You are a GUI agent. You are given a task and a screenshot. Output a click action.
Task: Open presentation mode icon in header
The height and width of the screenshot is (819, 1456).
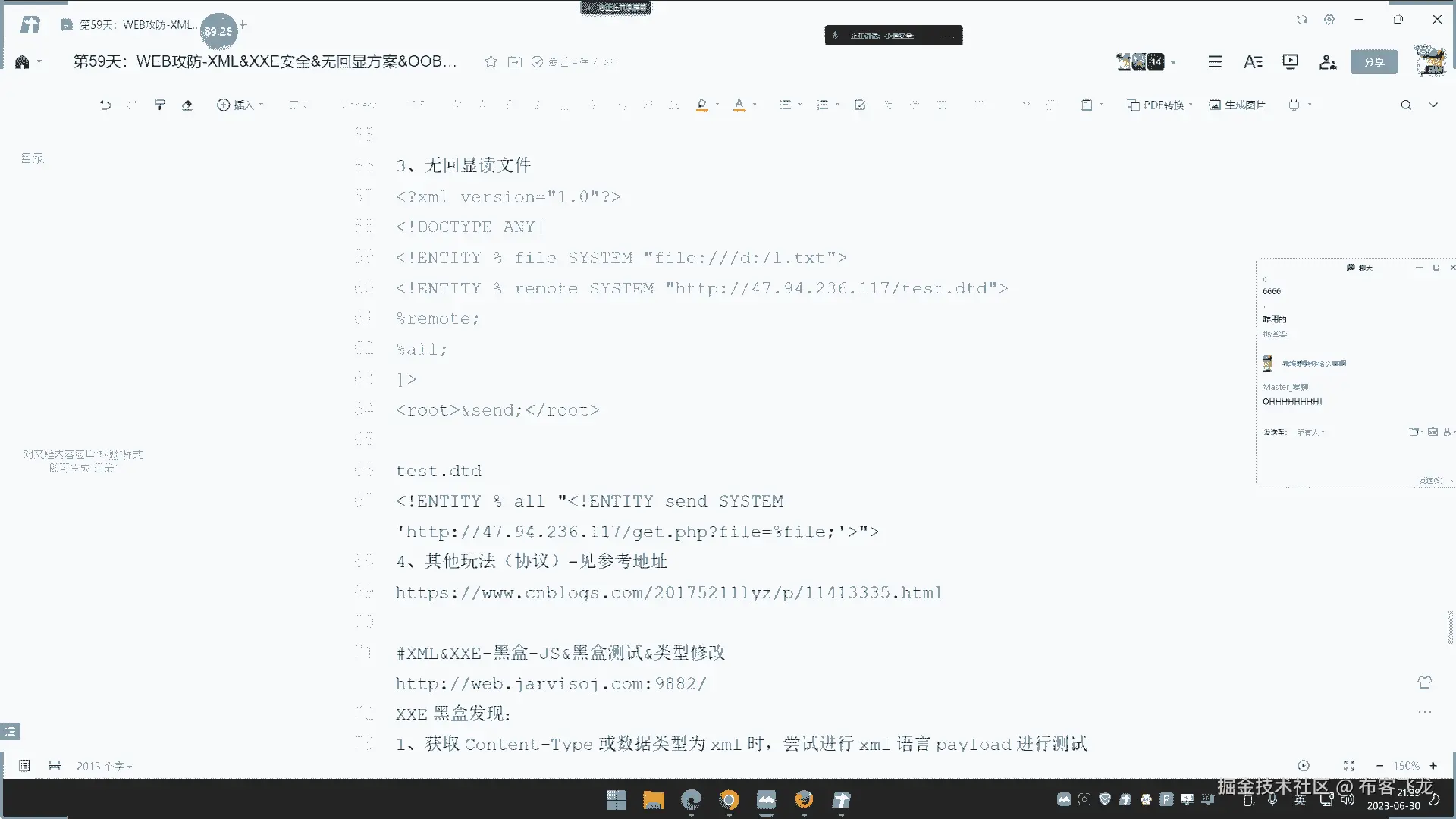pyautogui.click(x=1290, y=62)
